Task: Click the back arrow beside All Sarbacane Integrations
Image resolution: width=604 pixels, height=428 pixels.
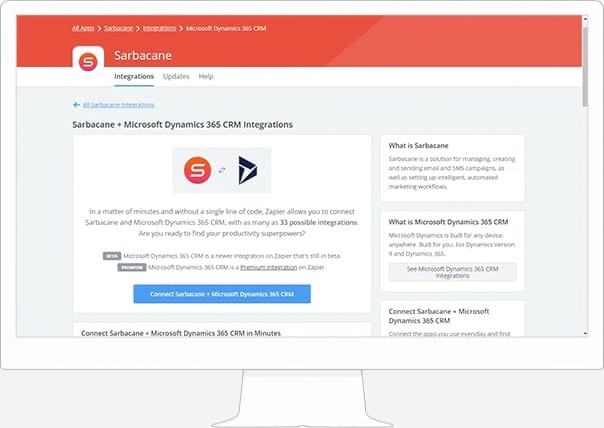Action: pyautogui.click(x=76, y=105)
